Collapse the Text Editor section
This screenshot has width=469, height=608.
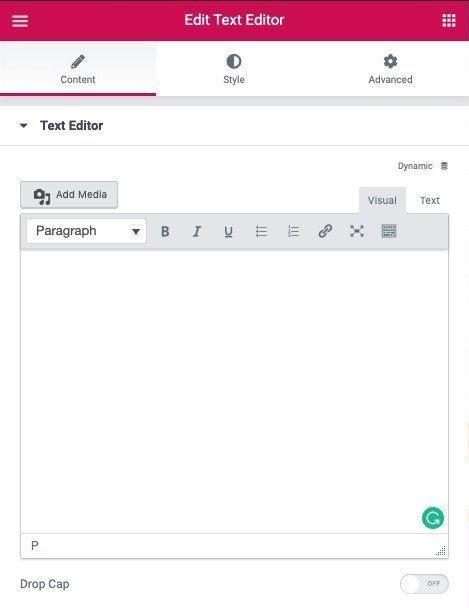(24, 126)
